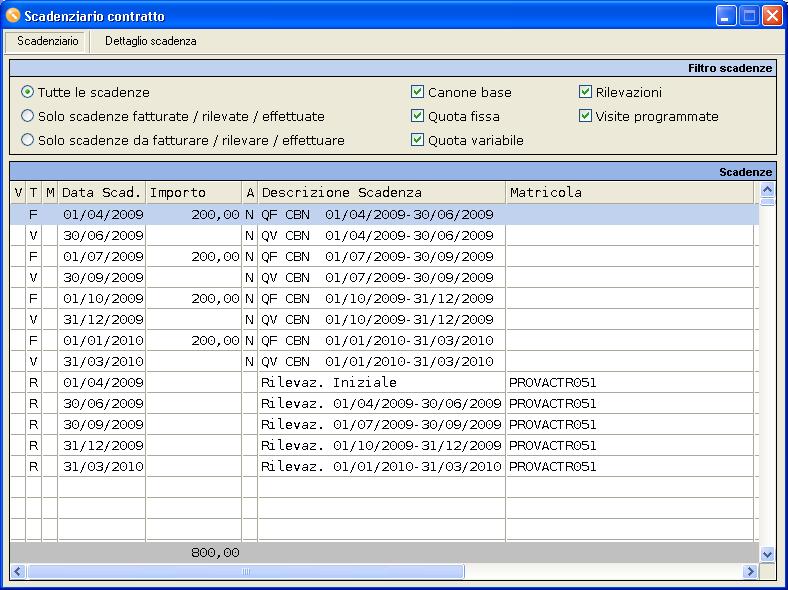788x590 pixels.
Task: Click Importo 200,00 in the 01/01/2010 row
Action: [215, 341]
